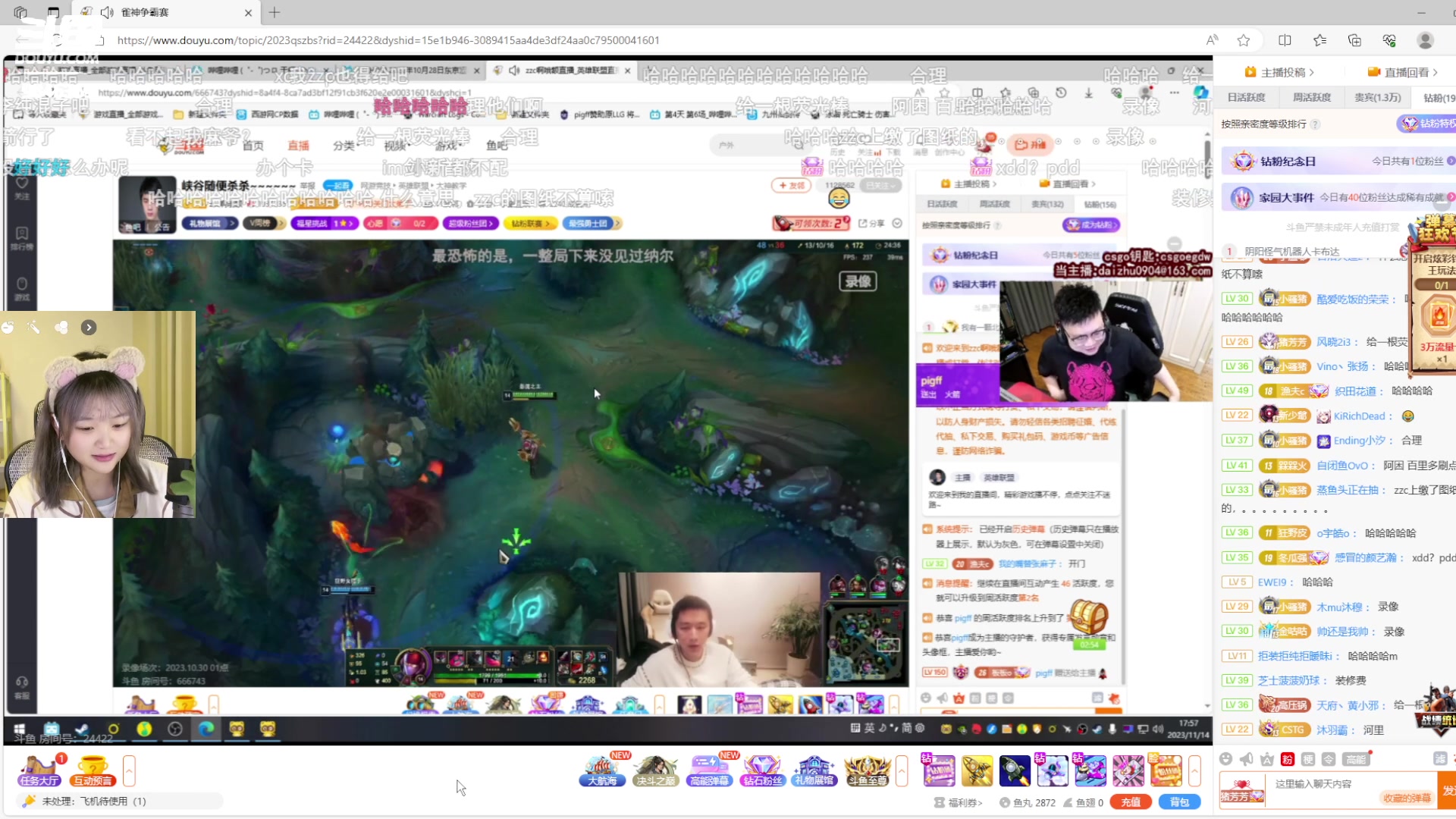Open the tab actions menu icon
Viewport: 1456px width, 819px height.
(x=53, y=12)
